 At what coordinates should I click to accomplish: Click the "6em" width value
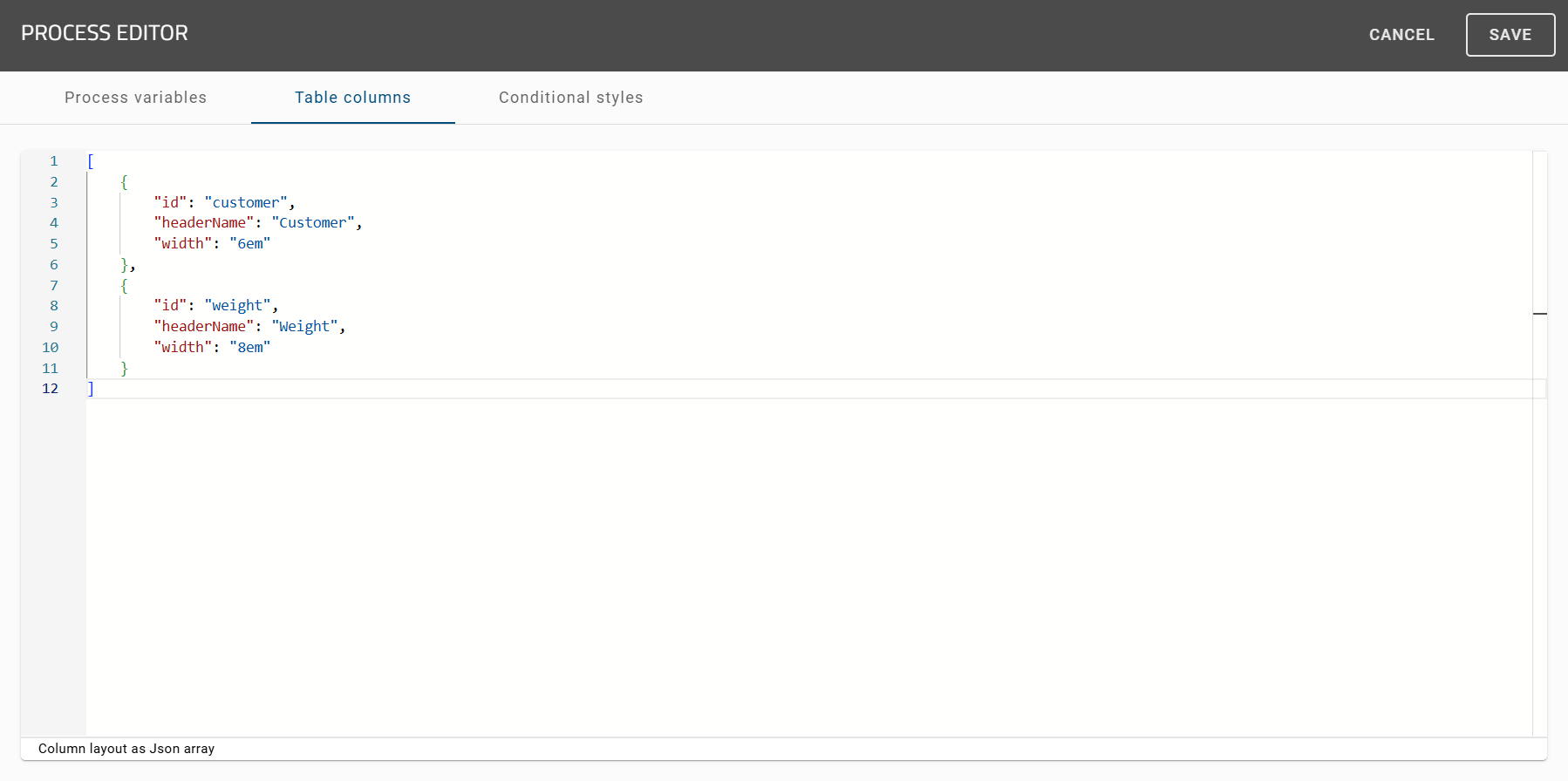click(250, 244)
